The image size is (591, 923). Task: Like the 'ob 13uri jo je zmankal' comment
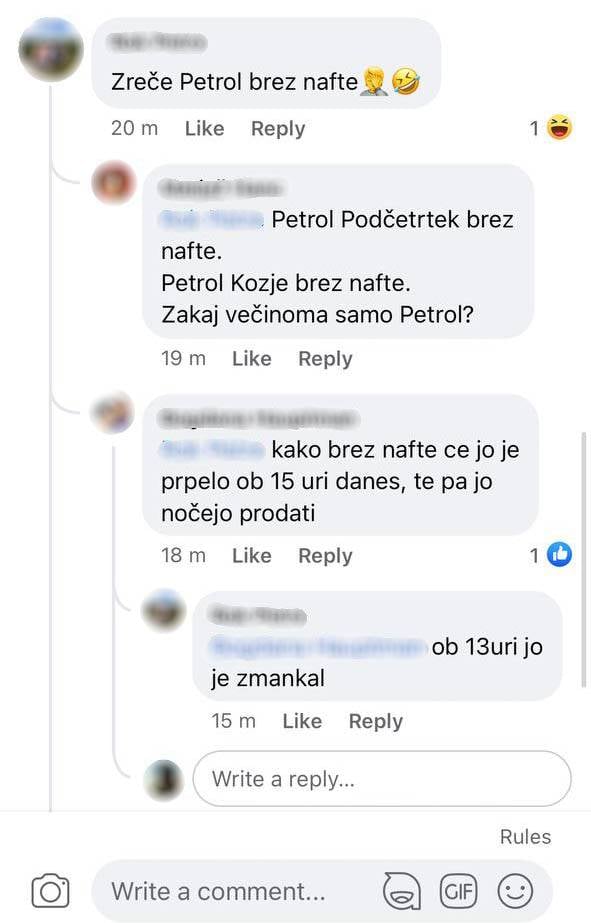click(302, 721)
